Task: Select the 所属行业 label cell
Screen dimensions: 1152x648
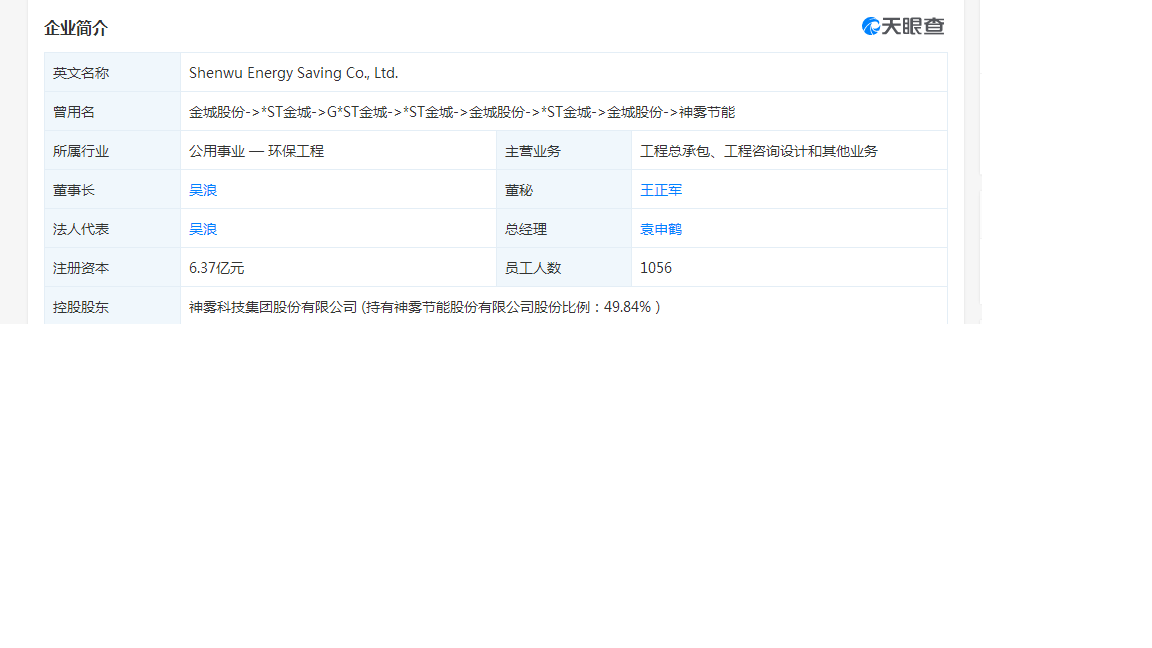Action: click(112, 151)
